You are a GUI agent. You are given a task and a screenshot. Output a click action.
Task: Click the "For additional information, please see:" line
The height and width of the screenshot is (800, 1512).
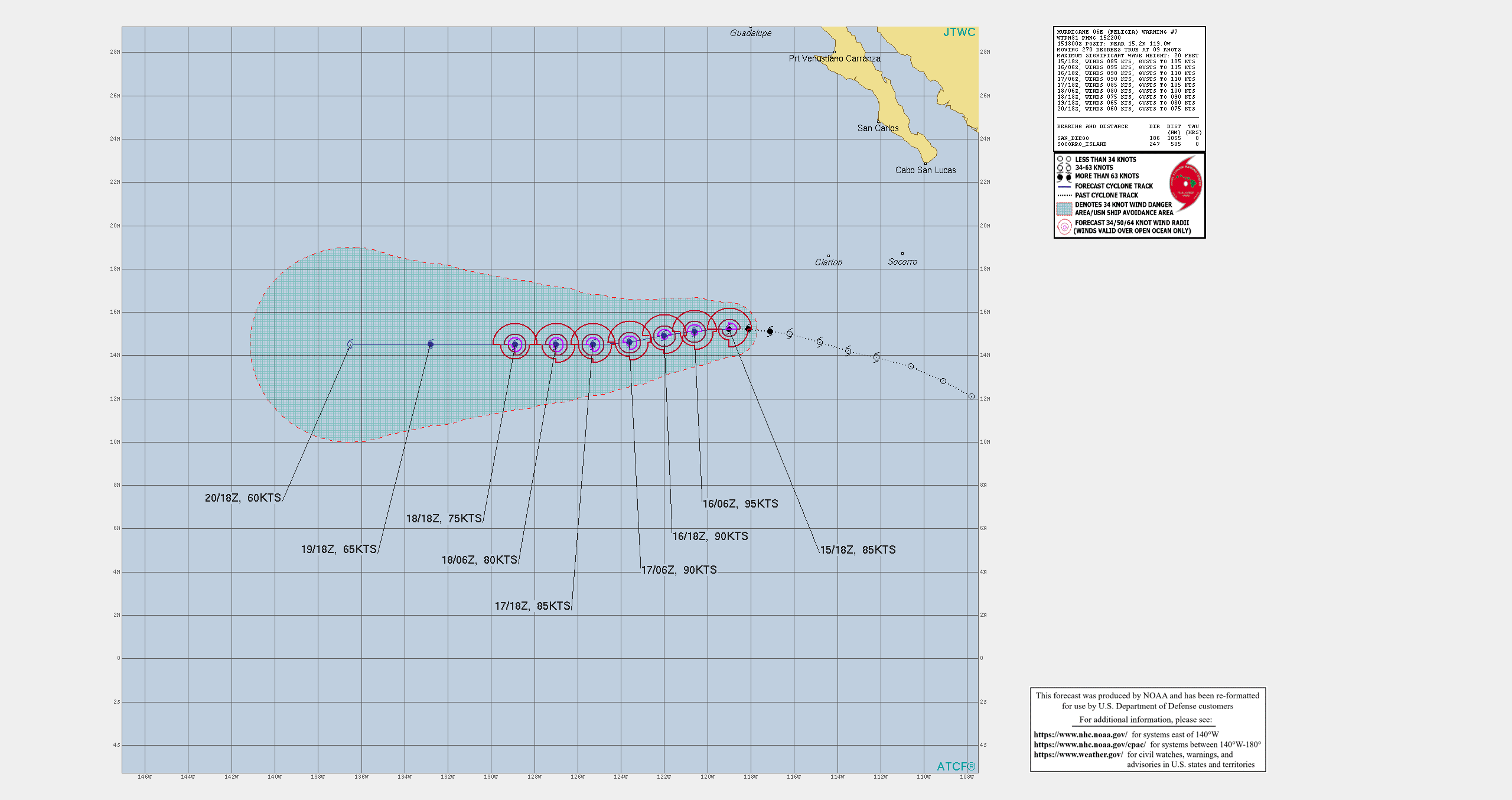coord(1146,720)
